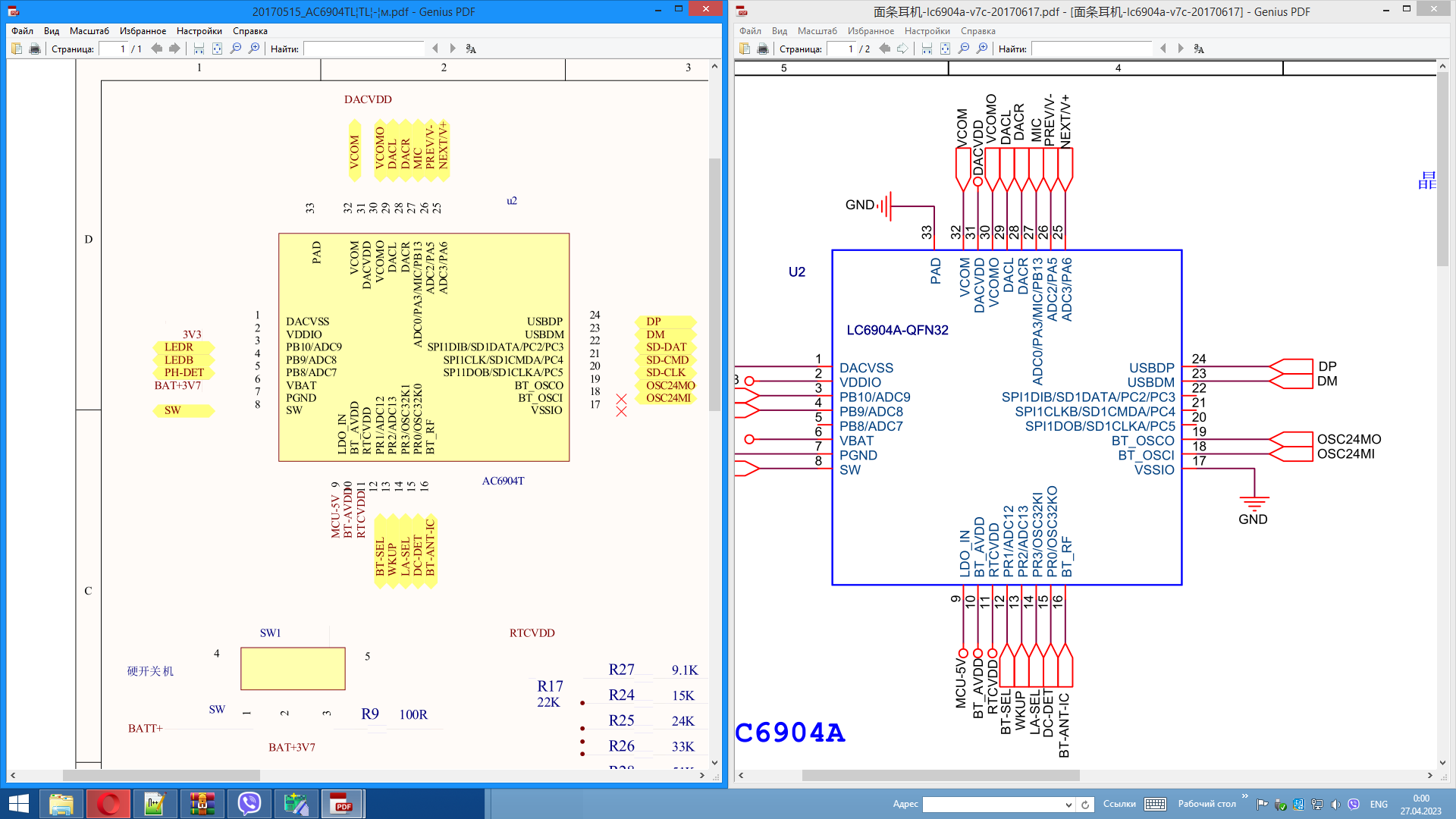This screenshot has height=819, width=1456.
Task: Click scroll right arrow in right window
Action: click(1430, 775)
